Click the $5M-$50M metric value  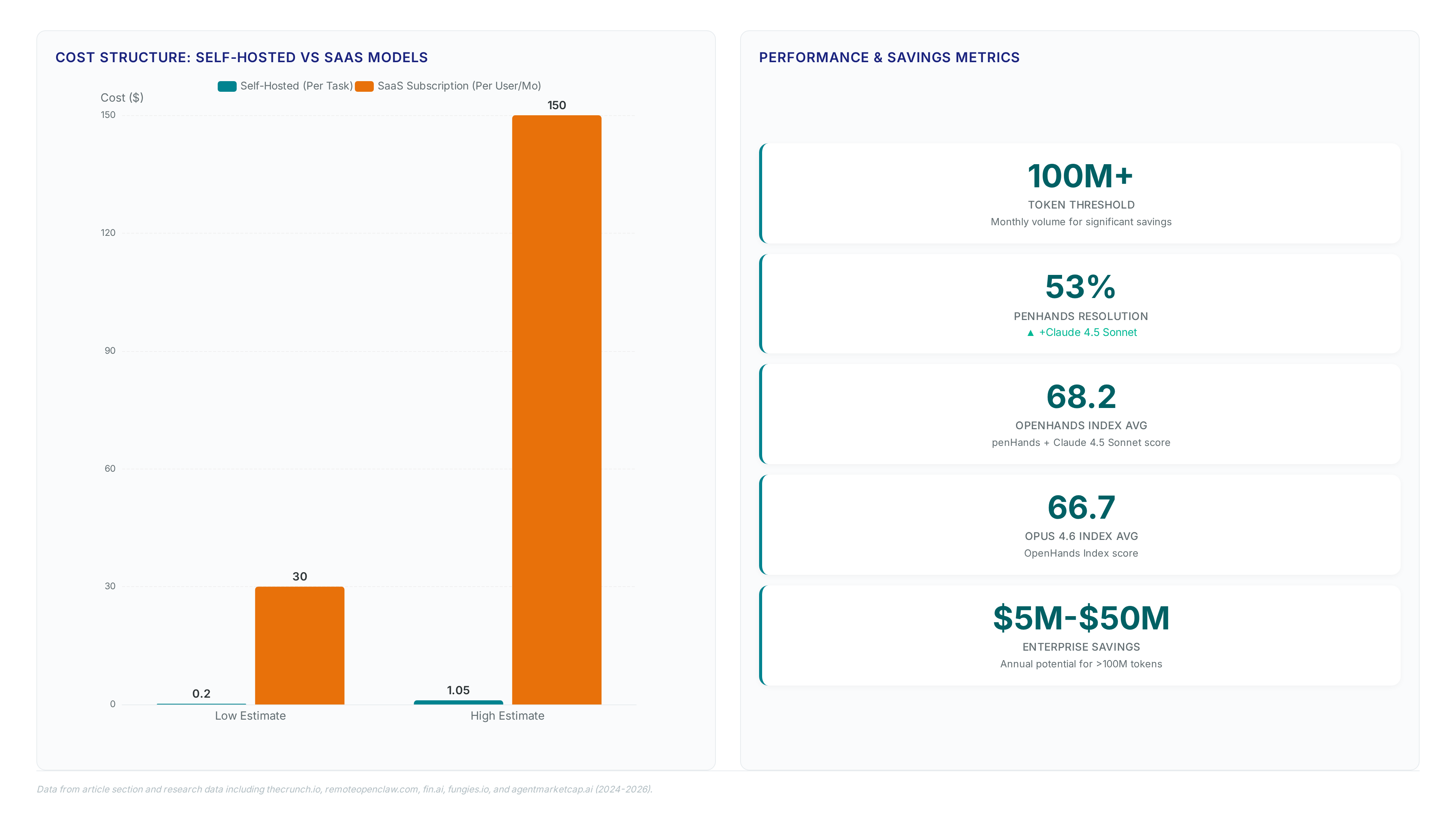point(1081,618)
